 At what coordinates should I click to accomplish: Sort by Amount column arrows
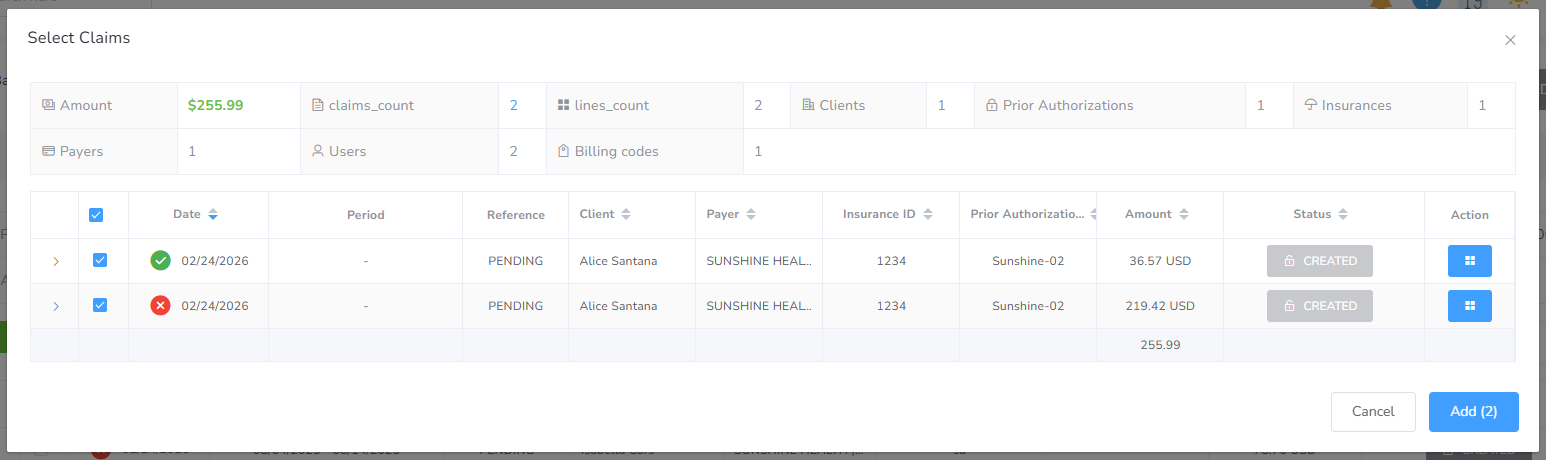[x=1184, y=215]
